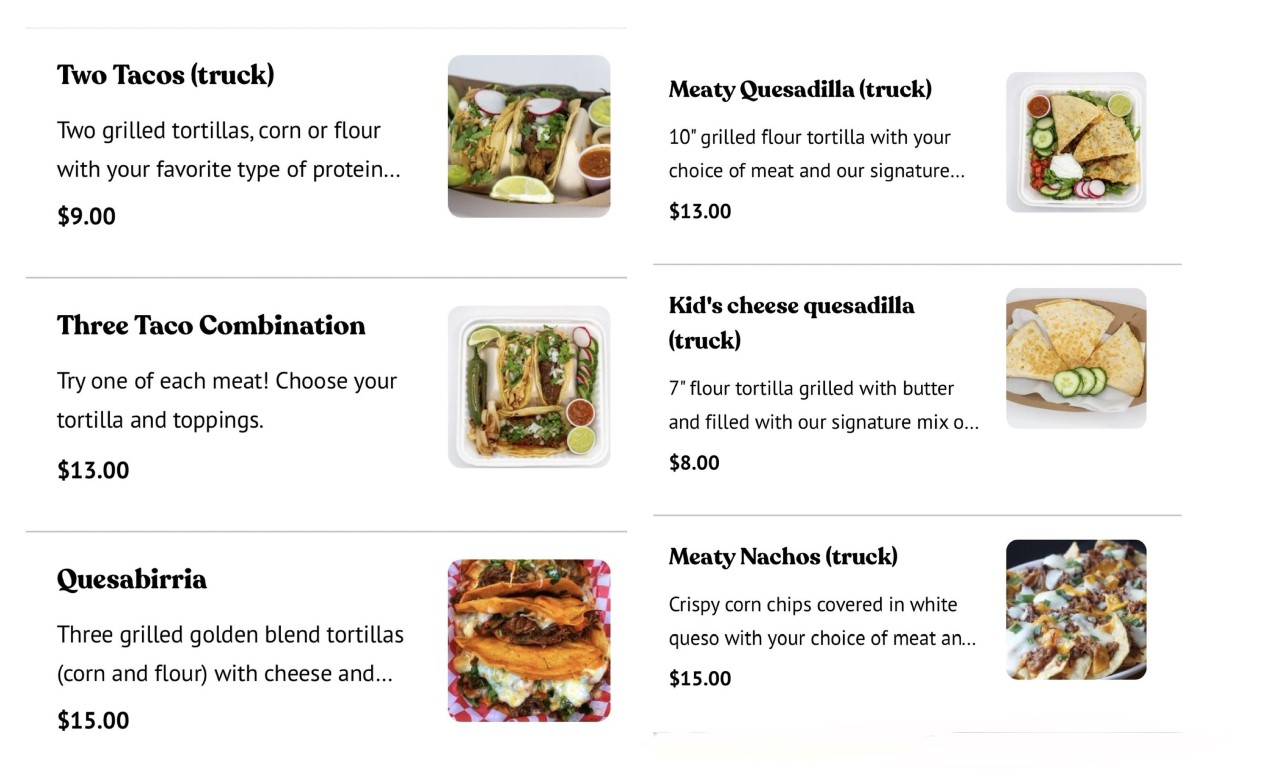The height and width of the screenshot is (771, 1280).
Task: Select the Meaty Nachos (truck) title
Action: [x=783, y=556]
